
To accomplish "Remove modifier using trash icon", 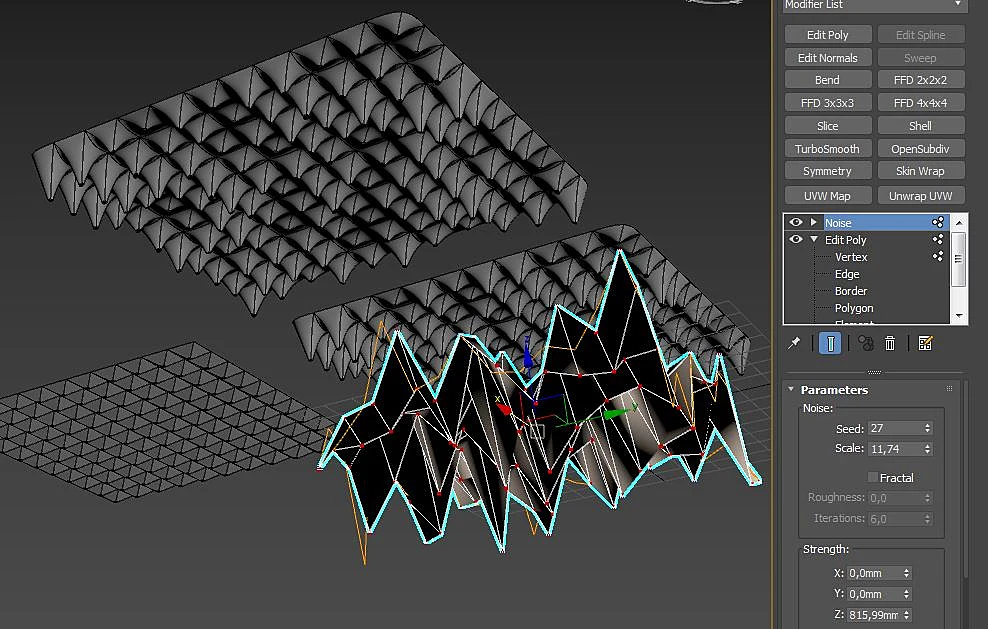I will coord(890,343).
